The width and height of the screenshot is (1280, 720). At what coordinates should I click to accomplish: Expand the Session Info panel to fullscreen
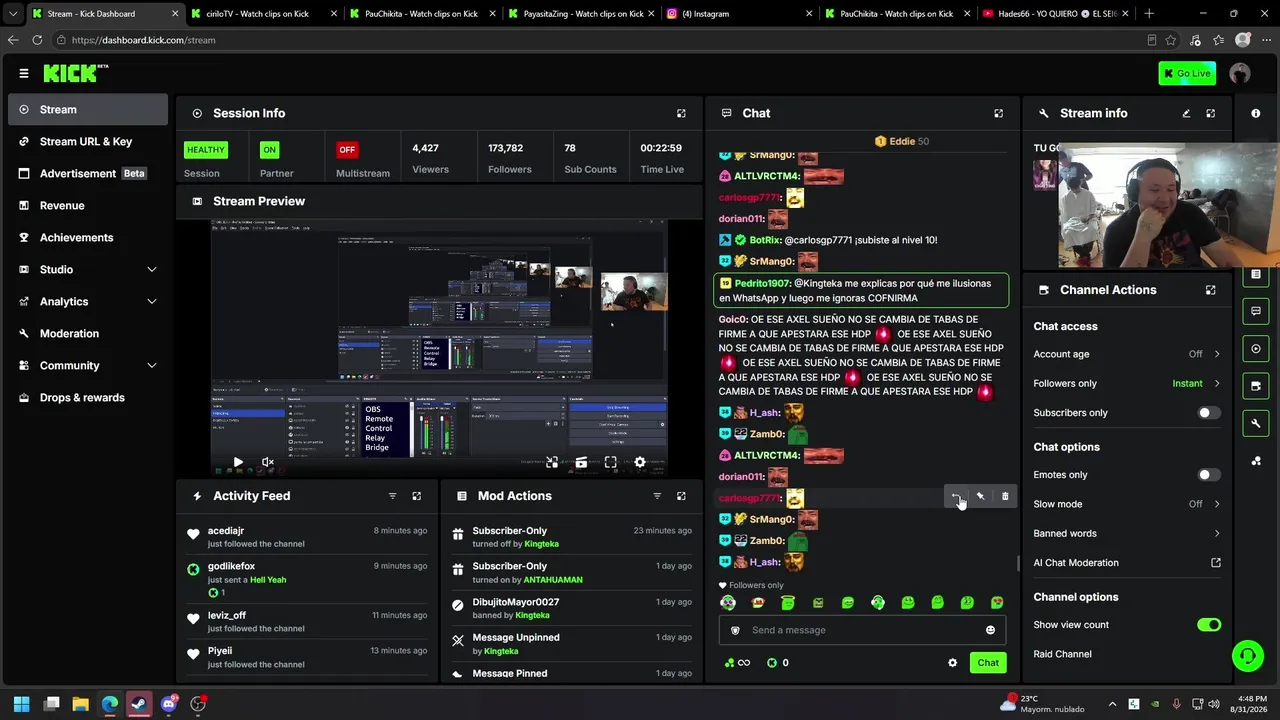(x=681, y=113)
